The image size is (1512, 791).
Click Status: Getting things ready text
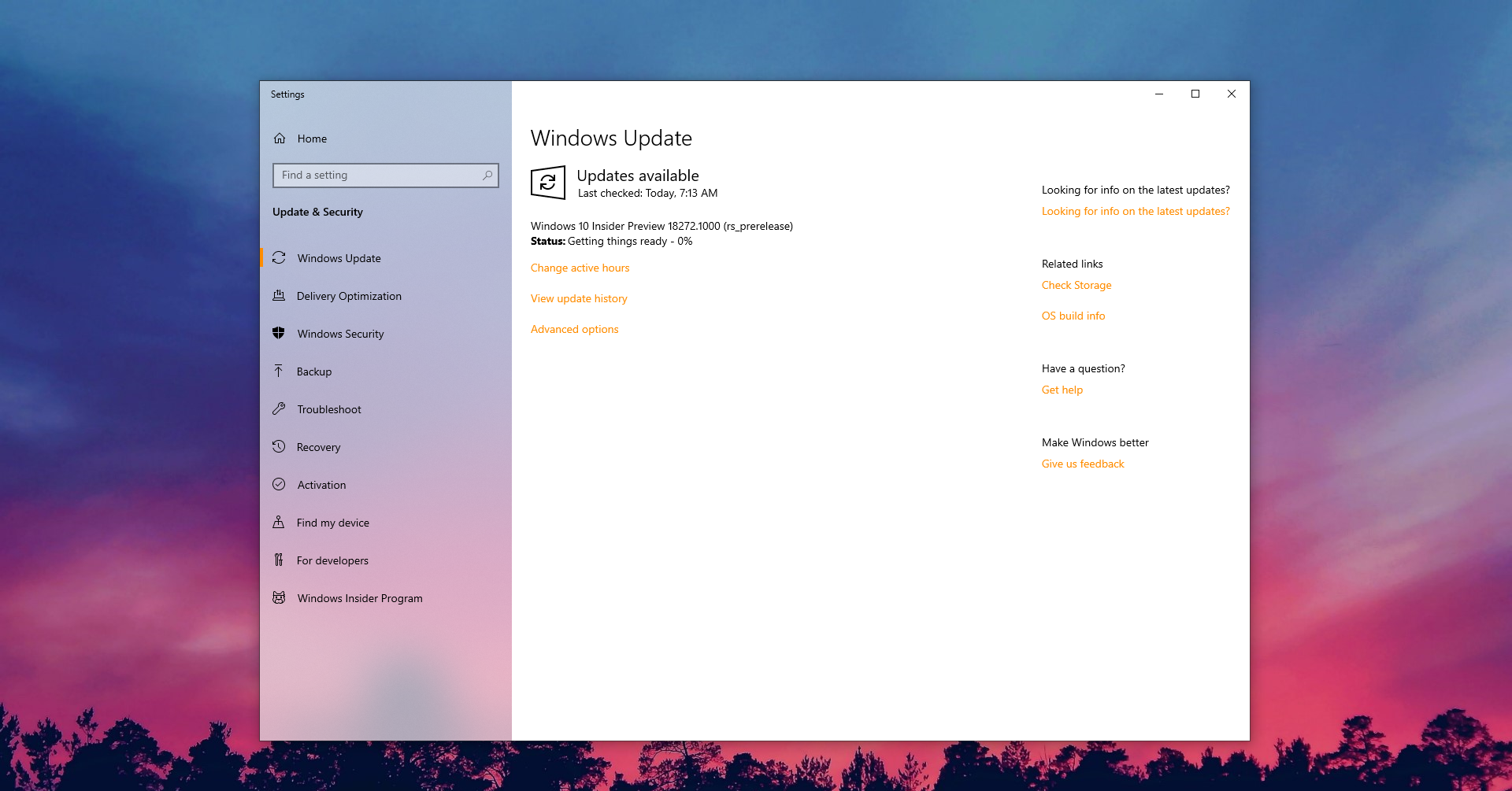[x=611, y=241]
